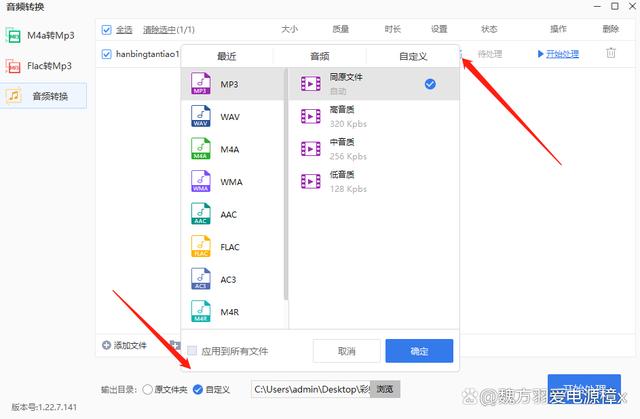
Task: Pick the M4A format icon
Action: 201,150
